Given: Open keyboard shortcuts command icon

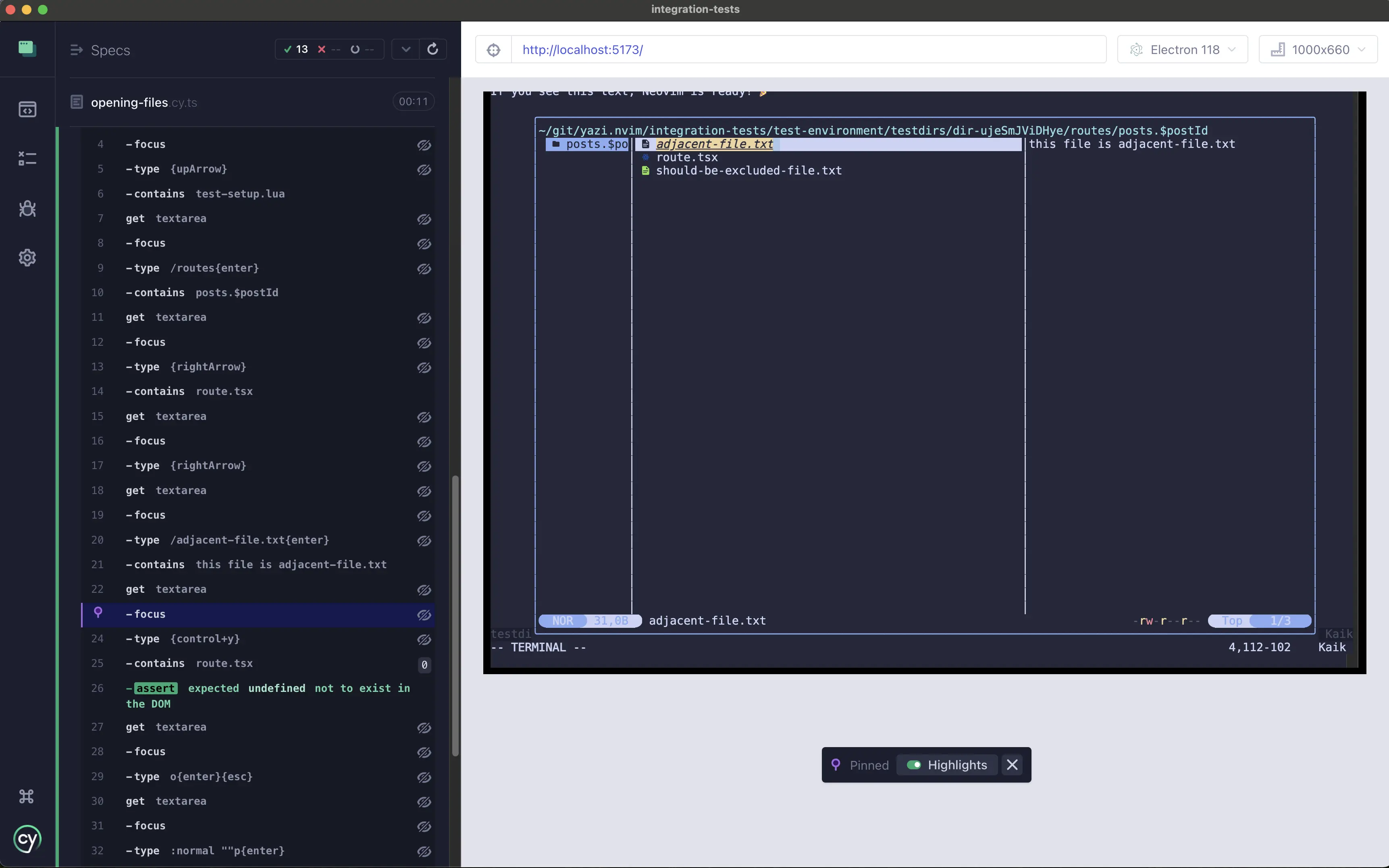Looking at the screenshot, I should click(x=27, y=796).
